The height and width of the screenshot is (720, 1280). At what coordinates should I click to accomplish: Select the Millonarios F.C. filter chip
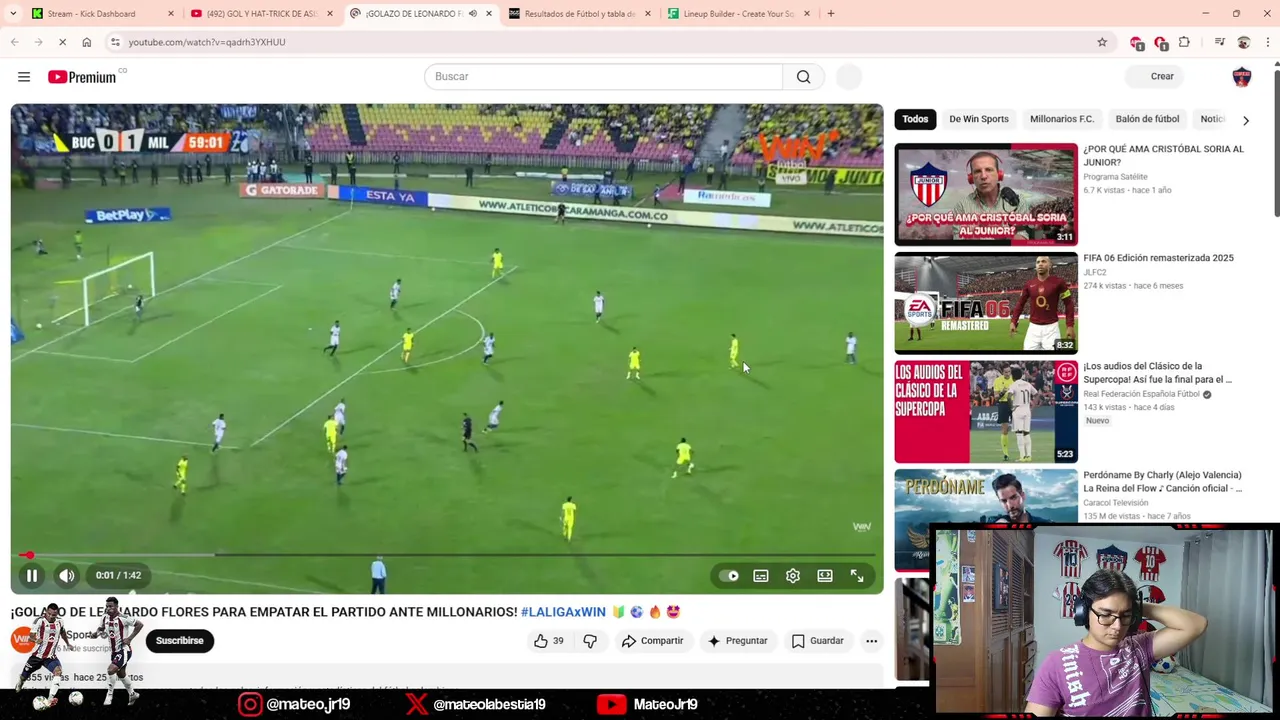[x=1061, y=119]
